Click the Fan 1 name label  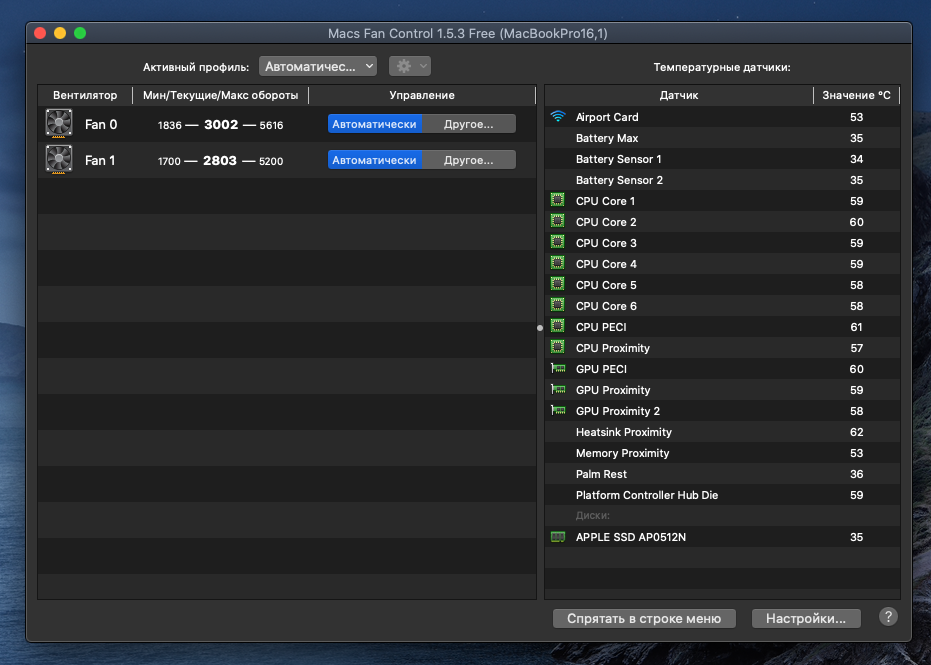100,160
